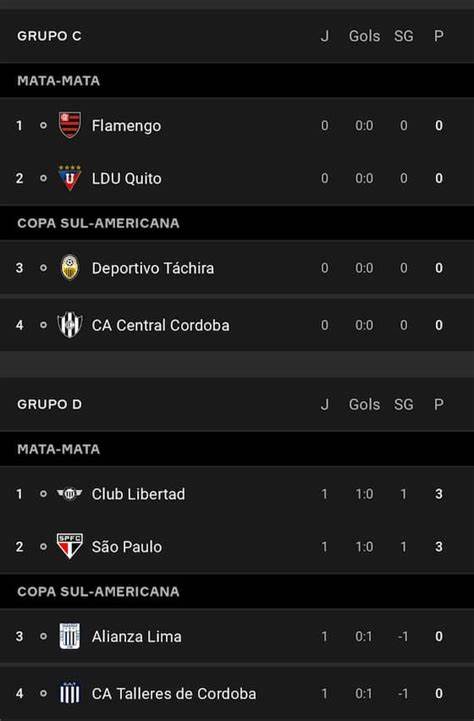The image size is (474, 721).
Task: Open the Deportivo Táchira crest
Action: tap(70, 268)
